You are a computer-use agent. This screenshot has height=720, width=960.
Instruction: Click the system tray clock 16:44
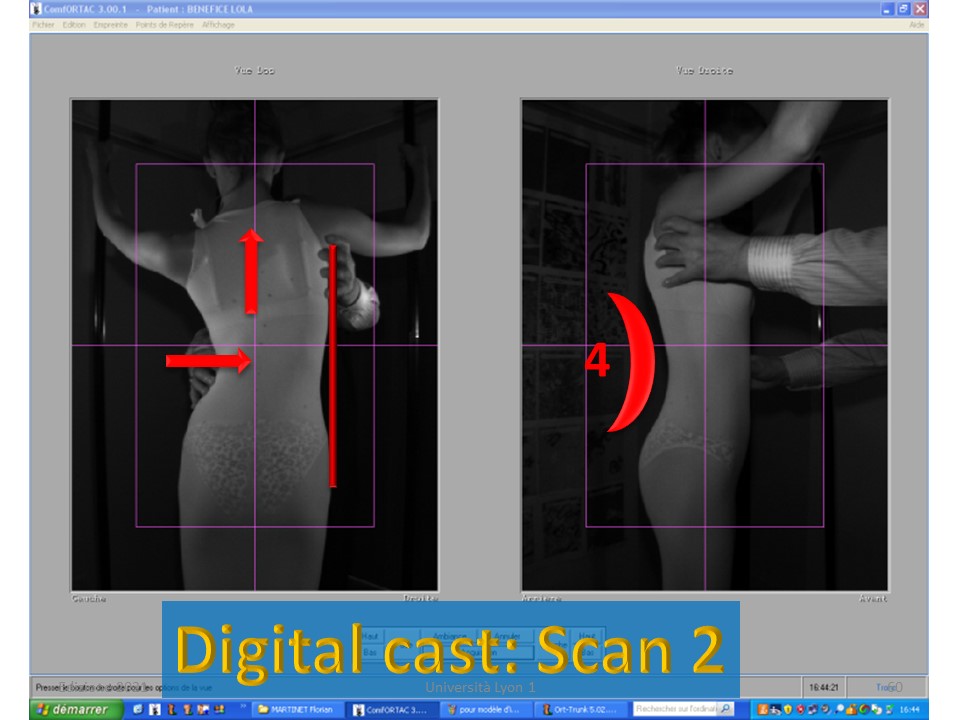pos(909,710)
